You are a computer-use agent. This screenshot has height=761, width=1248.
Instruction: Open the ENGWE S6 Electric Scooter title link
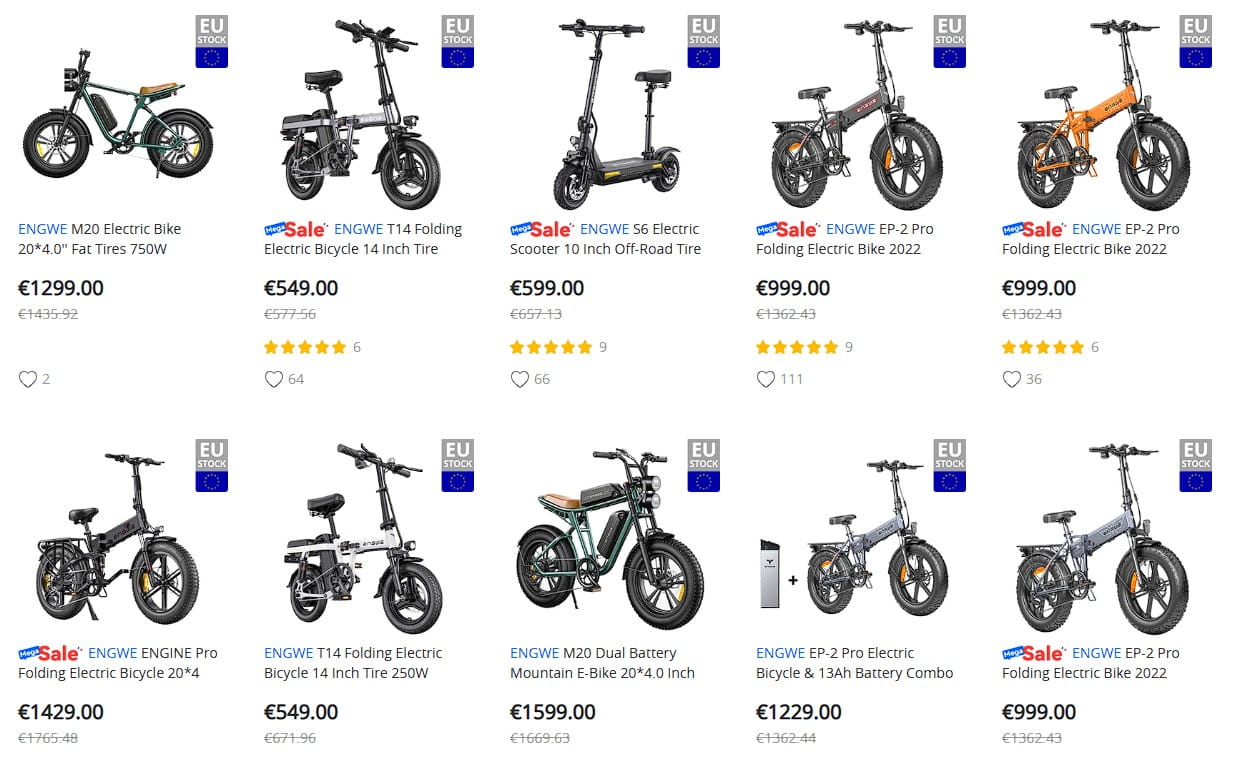[x=606, y=239]
